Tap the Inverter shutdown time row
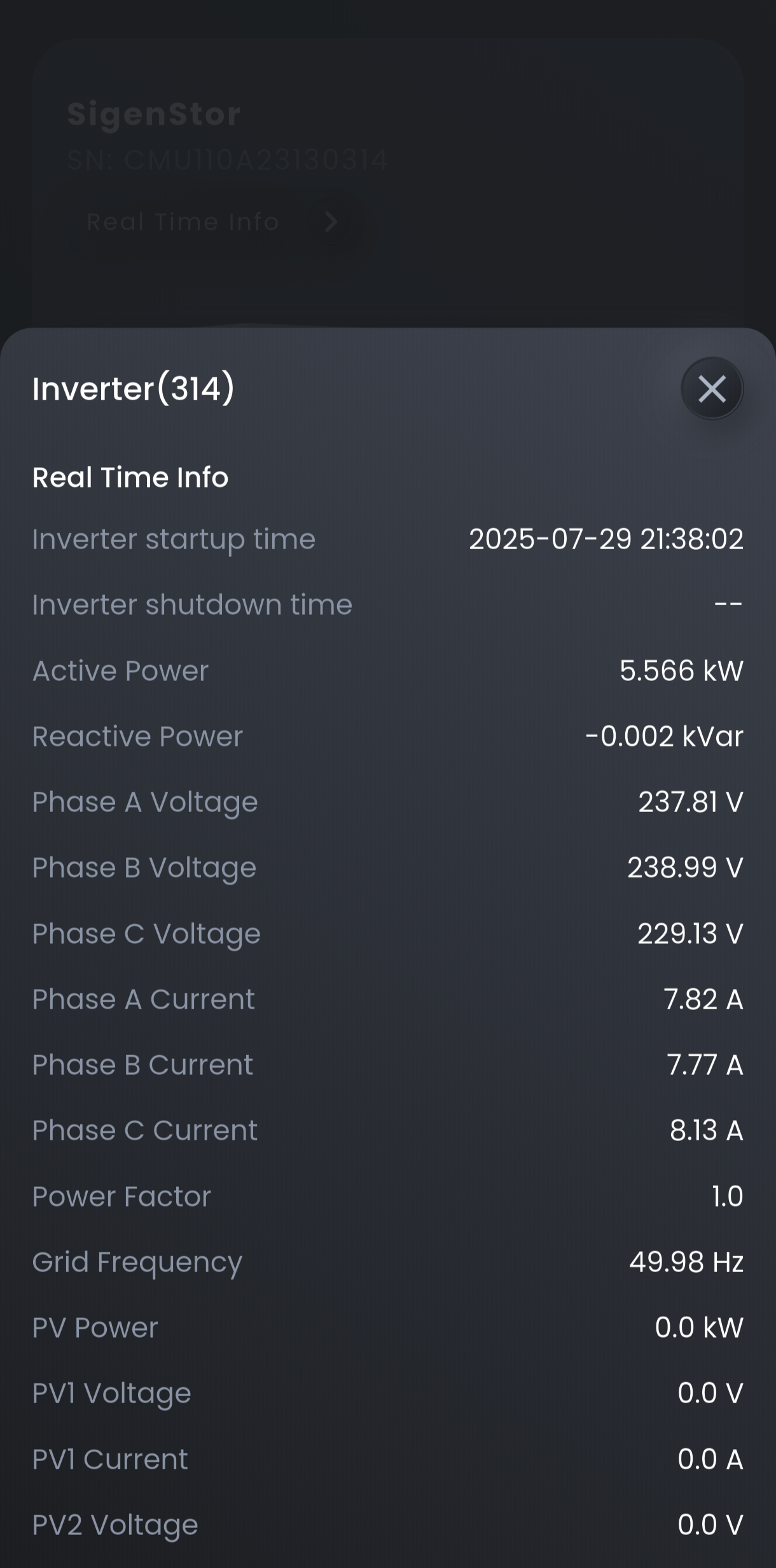Viewport: 776px width, 1568px height. [x=388, y=605]
